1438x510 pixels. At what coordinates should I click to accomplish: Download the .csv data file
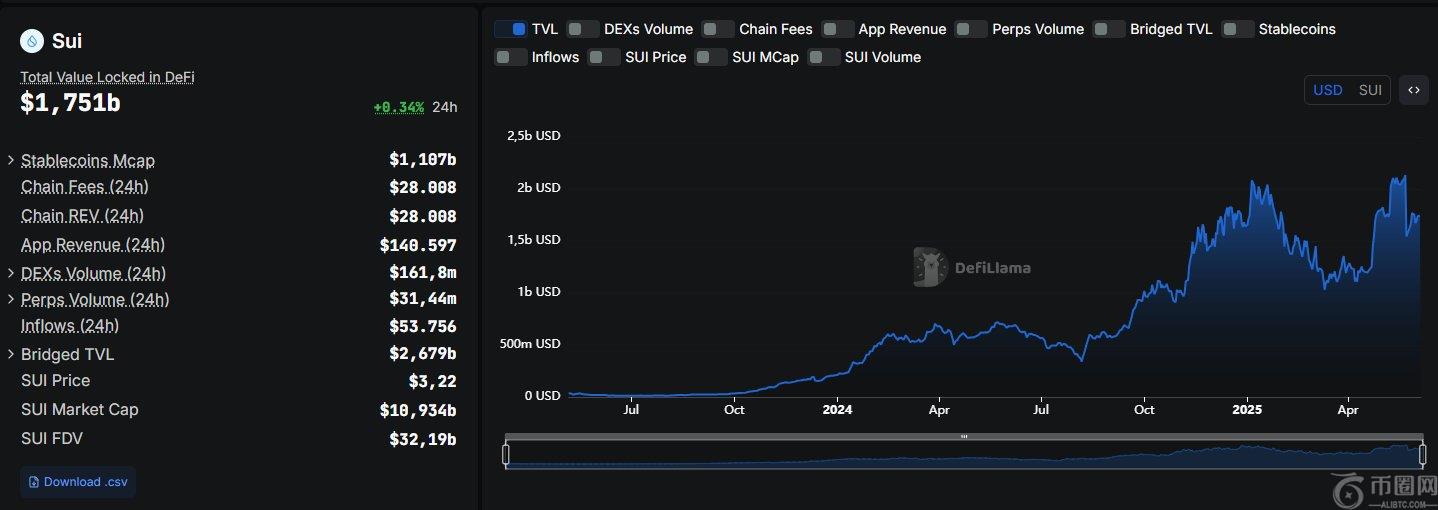click(78, 482)
